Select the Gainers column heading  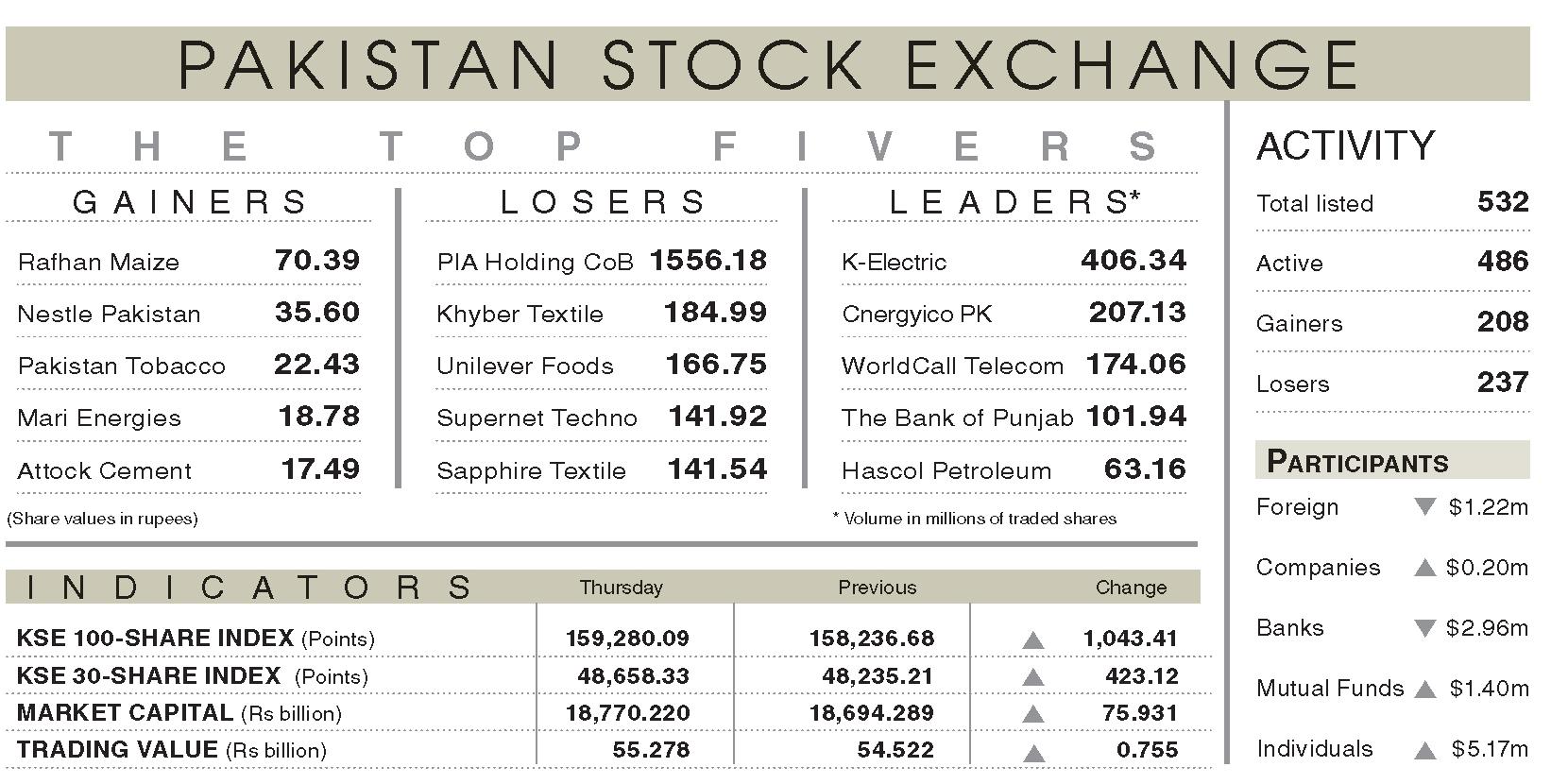click(x=190, y=201)
